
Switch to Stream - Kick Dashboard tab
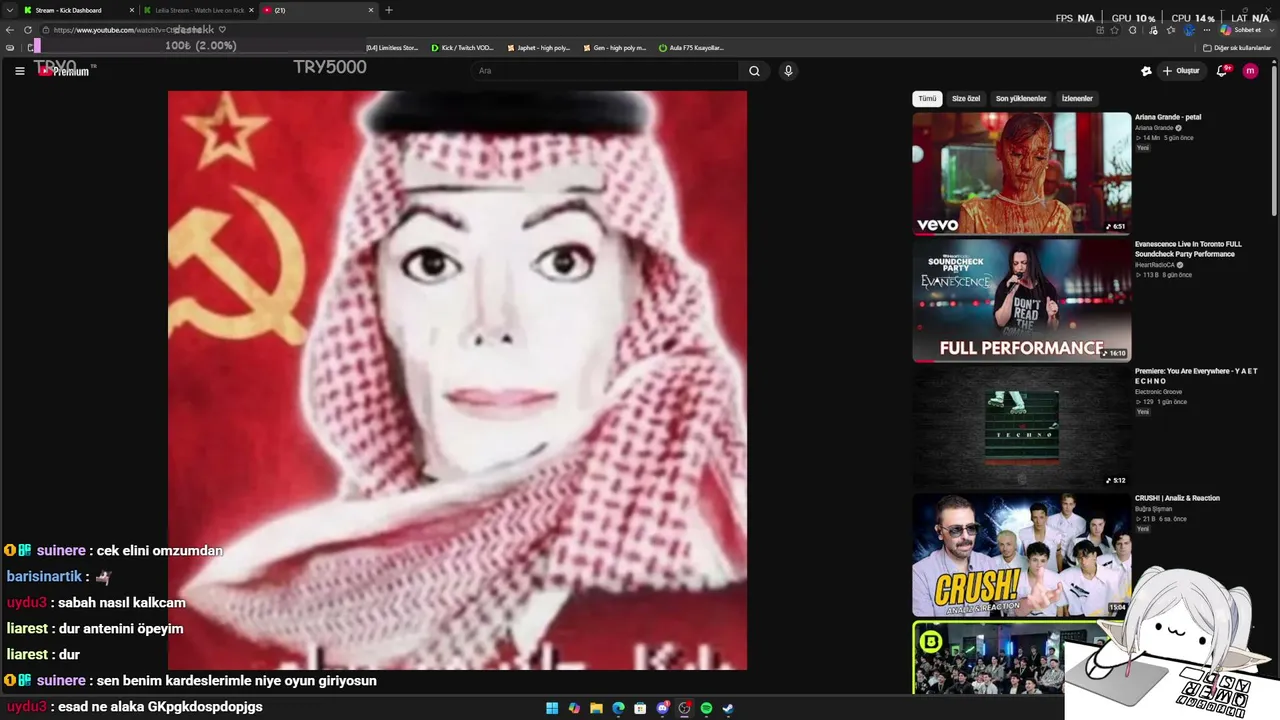(x=78, y=10)
